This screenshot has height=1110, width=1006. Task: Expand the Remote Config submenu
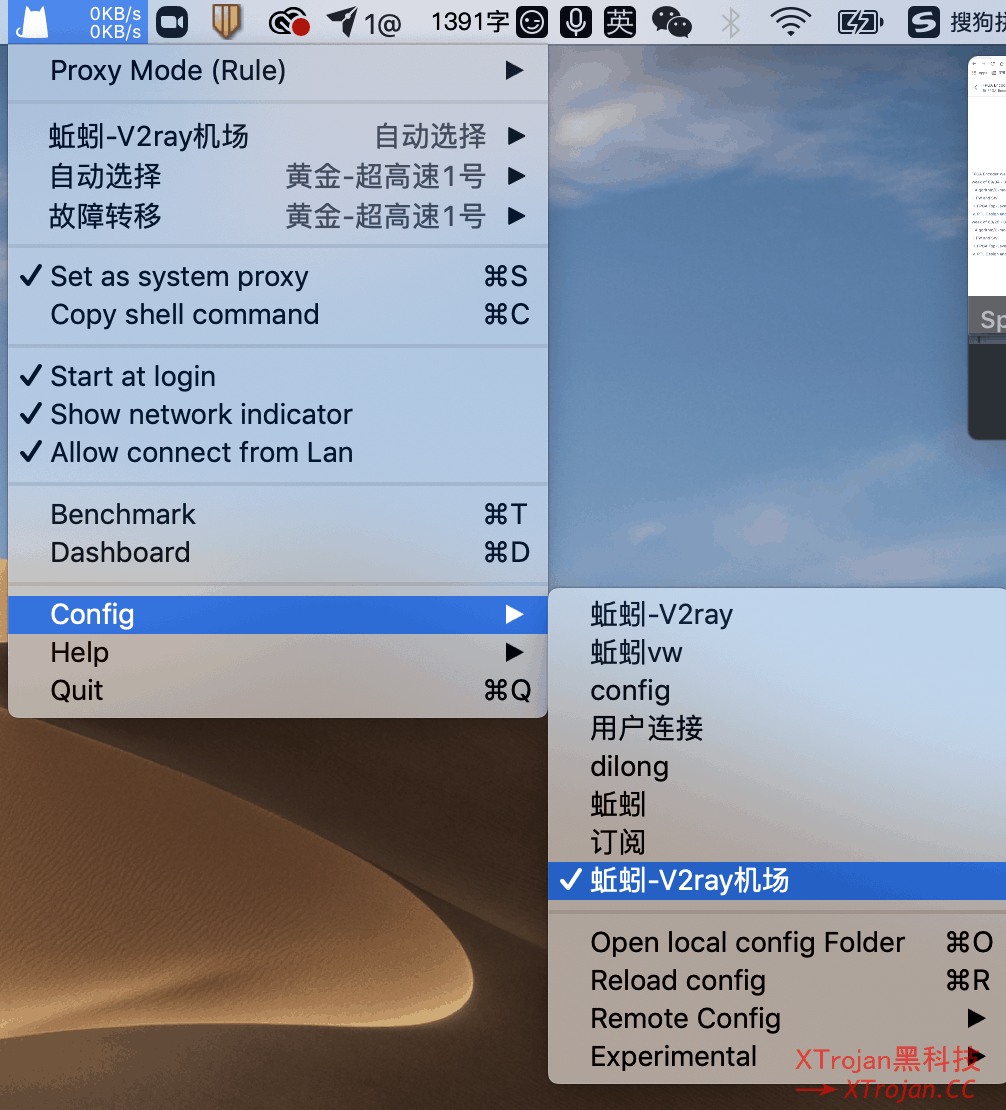(x=777, y=1019)
